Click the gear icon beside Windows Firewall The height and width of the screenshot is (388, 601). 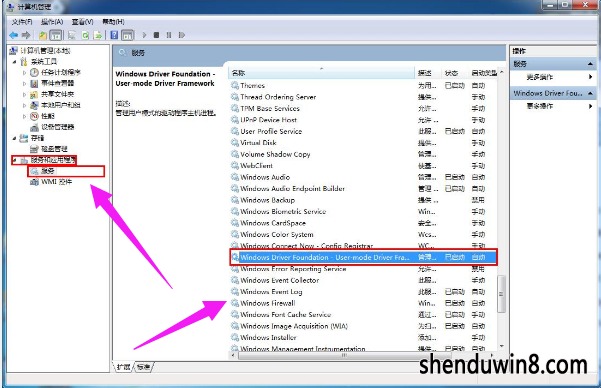click(x=235, y=303)
